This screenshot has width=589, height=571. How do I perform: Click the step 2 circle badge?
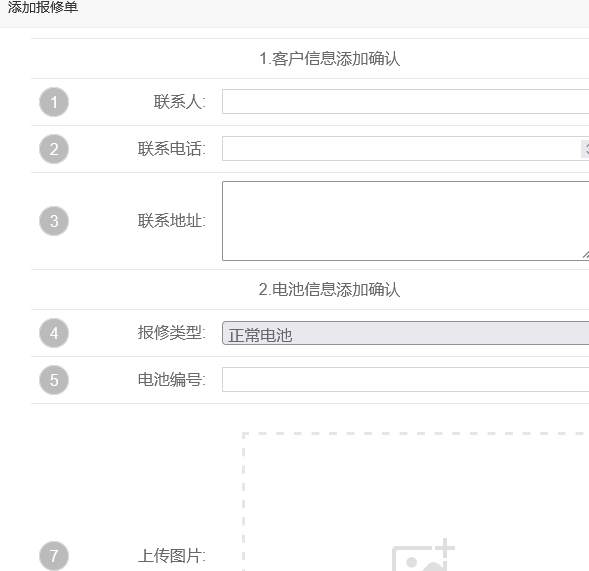54,149
